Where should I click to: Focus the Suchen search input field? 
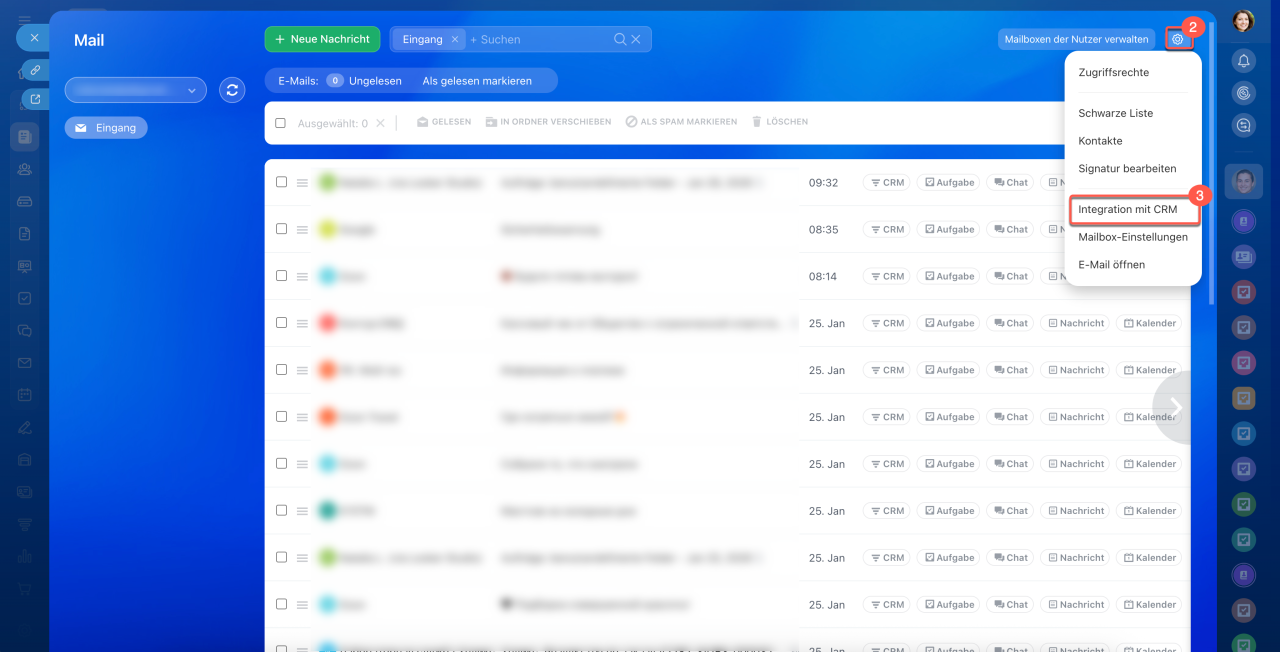pyautogui.click(x=540, y=39)
